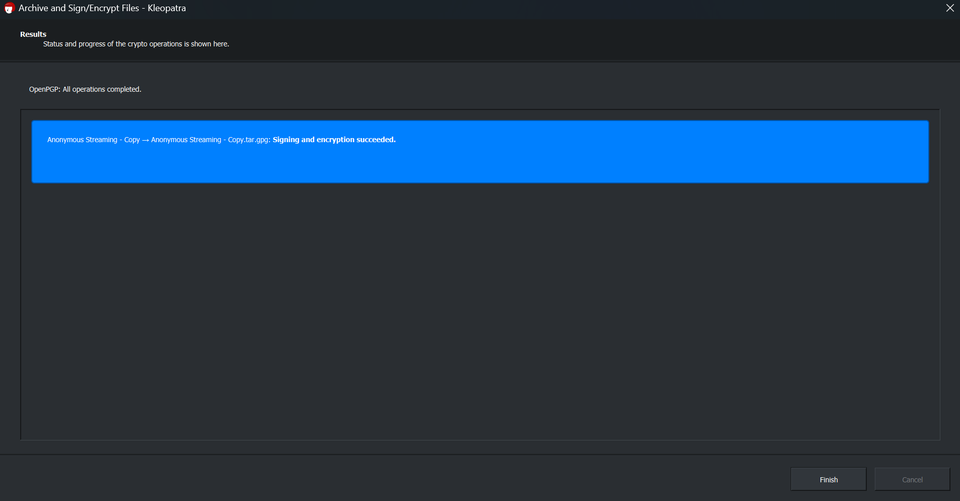Click empty part of the dark Results header banner
Screen dimensions: 960x501
click(x=600, y=40)
